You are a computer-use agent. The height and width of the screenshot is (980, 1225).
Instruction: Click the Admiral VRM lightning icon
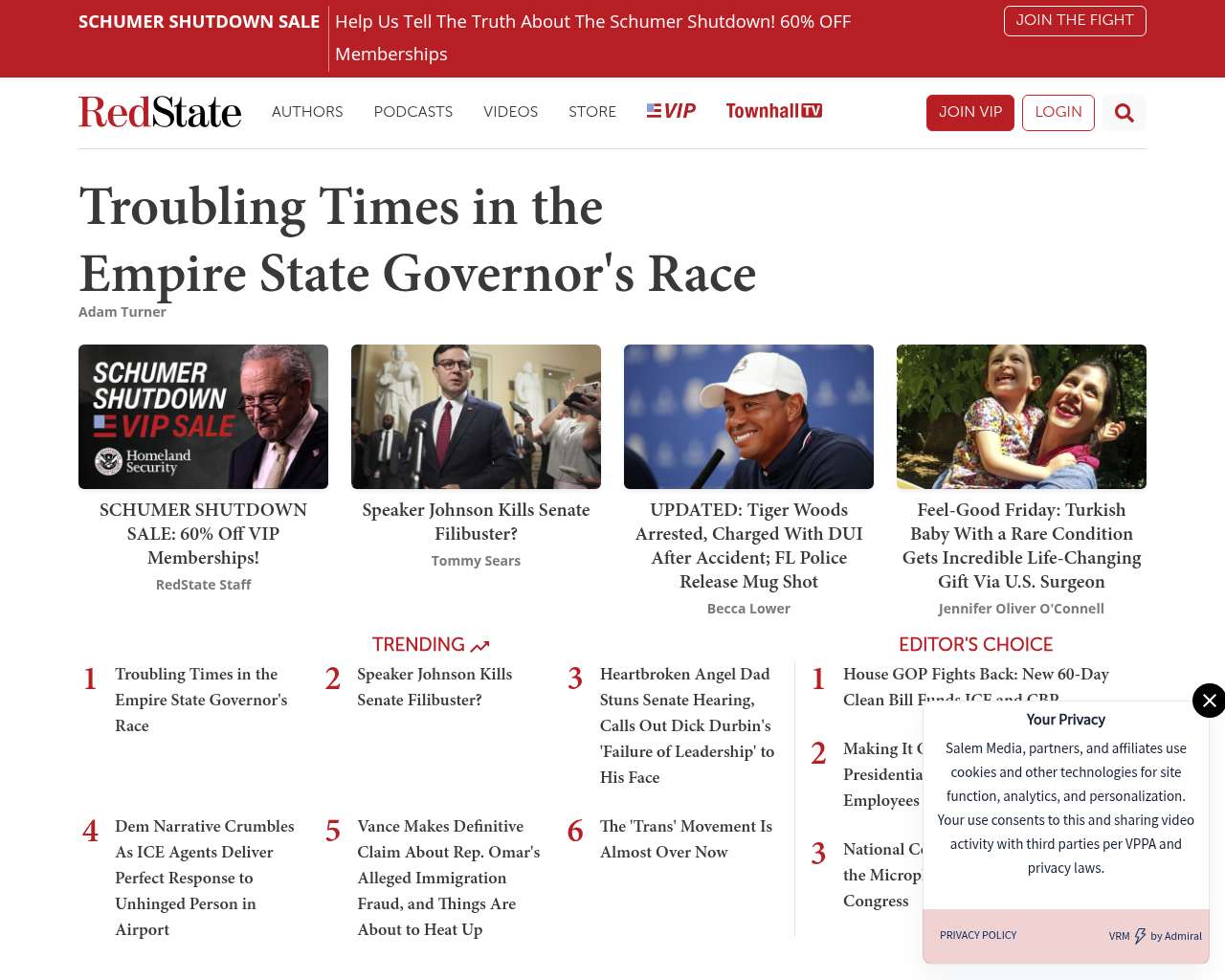pos(1140,936)
